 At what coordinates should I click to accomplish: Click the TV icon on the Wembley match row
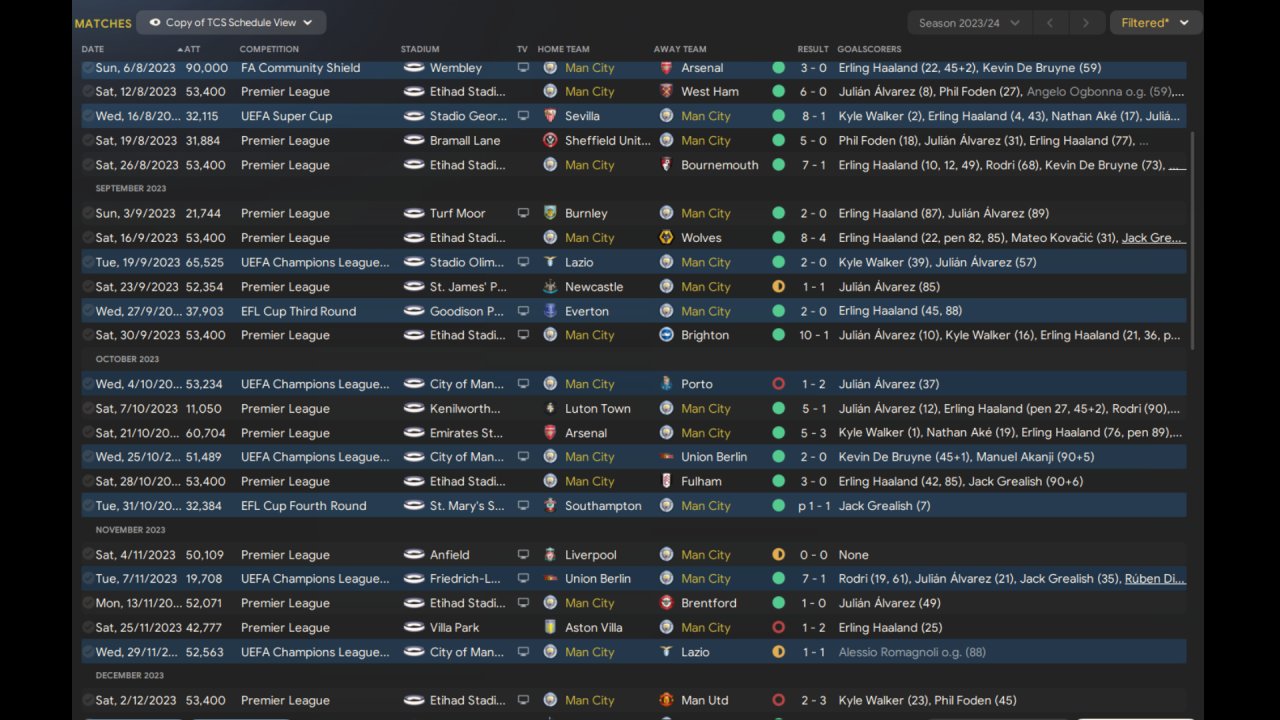click(x=522, y=68)
